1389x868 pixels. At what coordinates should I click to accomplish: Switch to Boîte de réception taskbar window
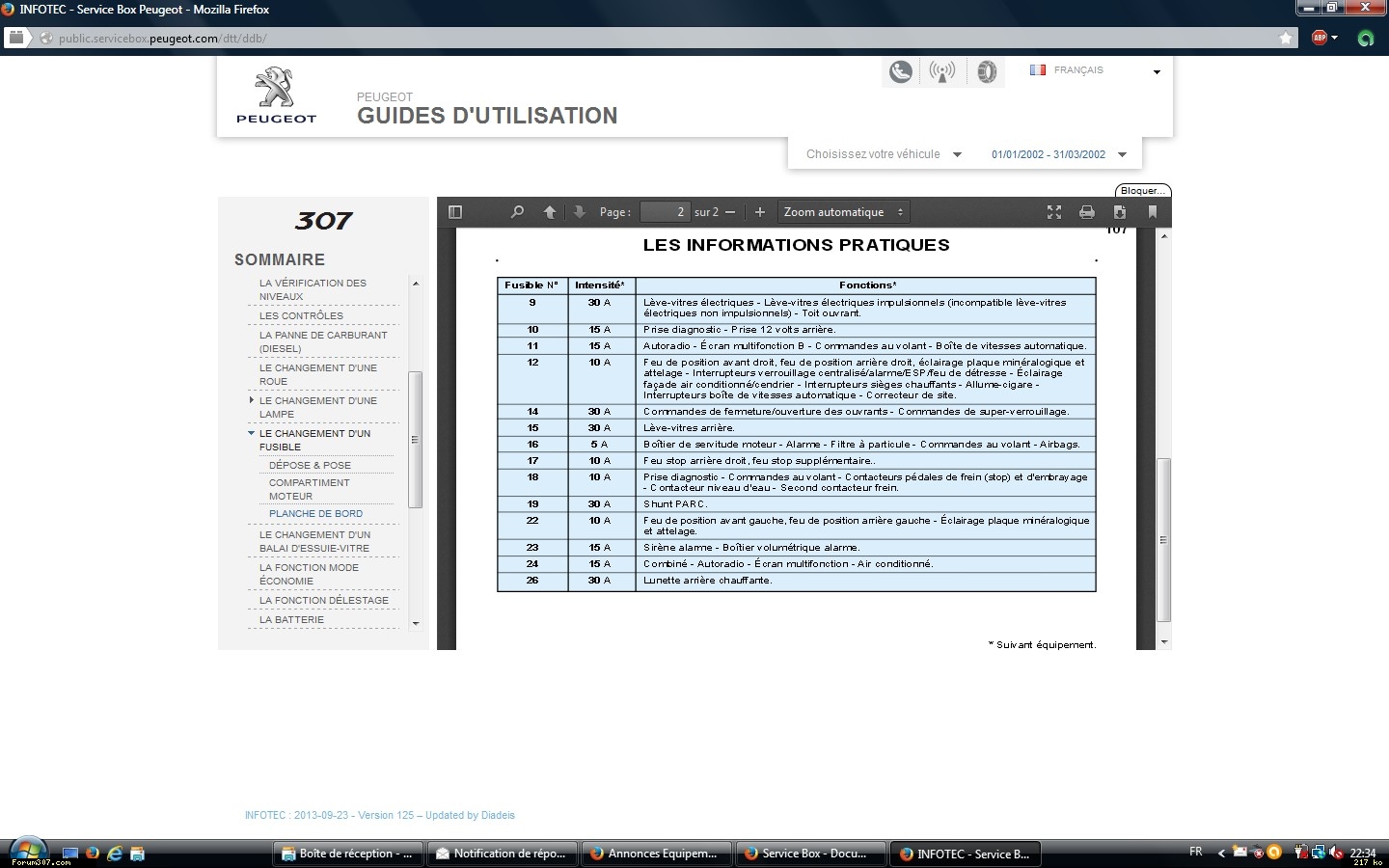[x=347, y=854]
